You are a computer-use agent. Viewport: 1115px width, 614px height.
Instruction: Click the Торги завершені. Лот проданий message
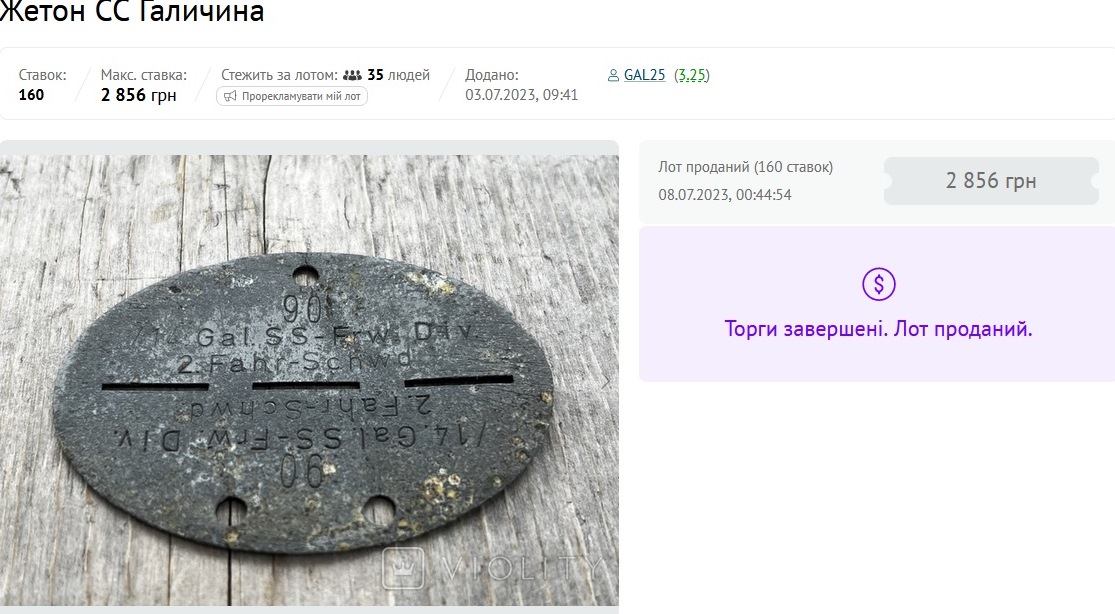(878, 329)
